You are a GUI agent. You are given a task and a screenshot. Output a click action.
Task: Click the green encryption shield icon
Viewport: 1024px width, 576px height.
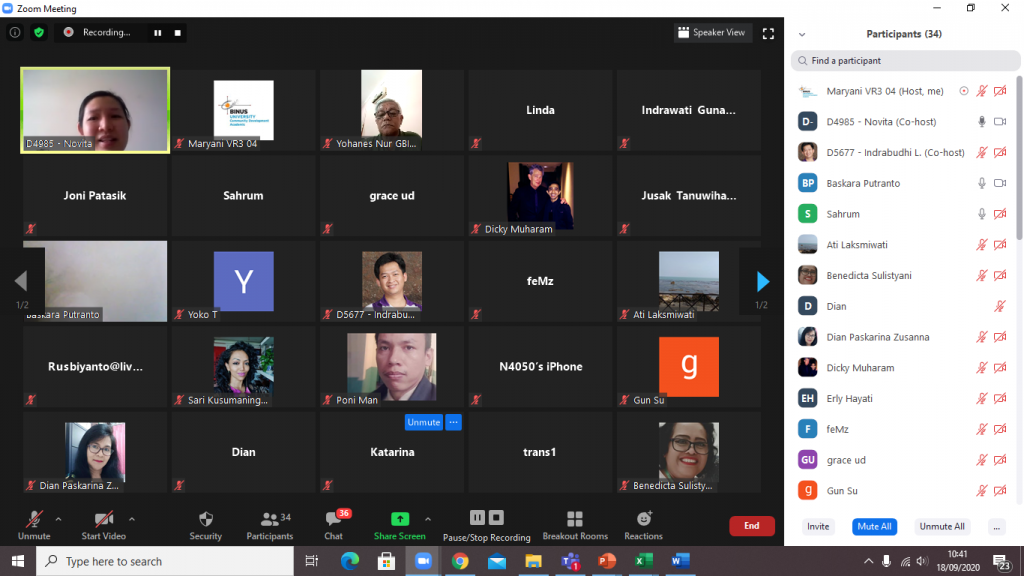[x=39, y=32]
